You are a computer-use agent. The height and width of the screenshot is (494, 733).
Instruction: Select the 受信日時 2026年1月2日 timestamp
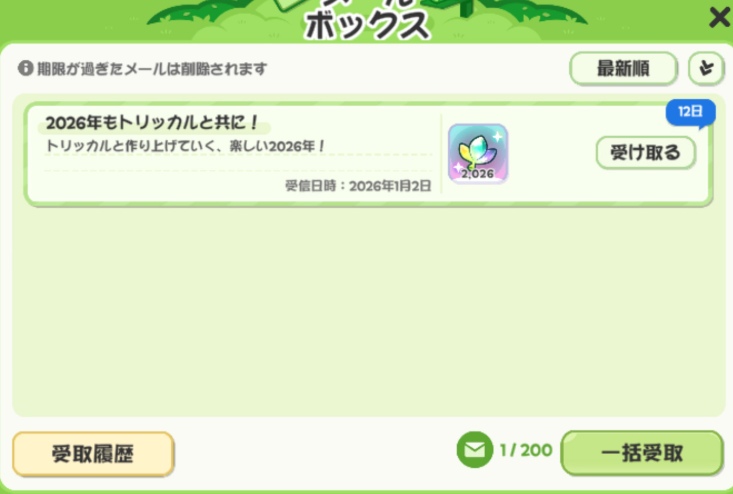(x=358, y=186)
